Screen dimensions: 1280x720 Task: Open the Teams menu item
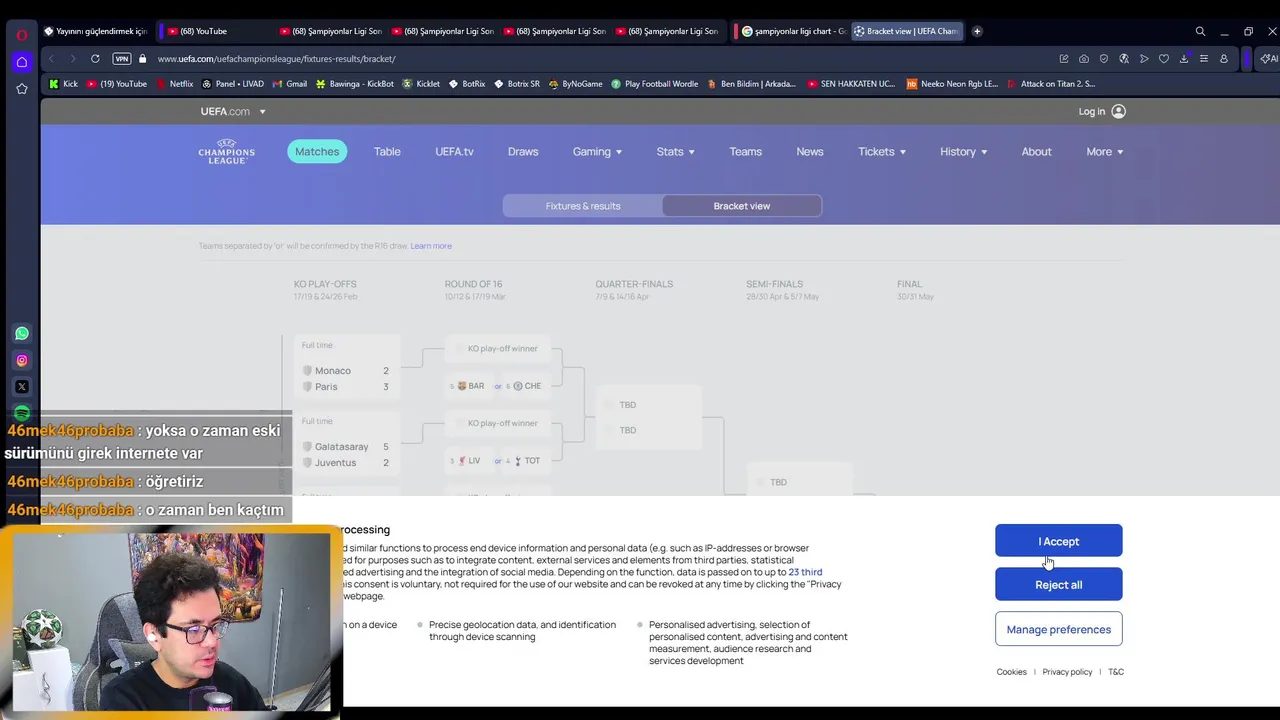[745, 151]
